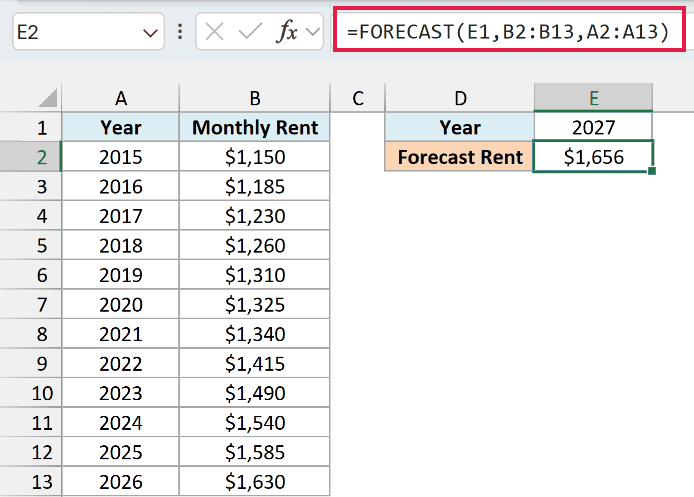The width and height of the screenshot is (694, 497).
Task: Select column D header
Action: [x=460, y=98]
